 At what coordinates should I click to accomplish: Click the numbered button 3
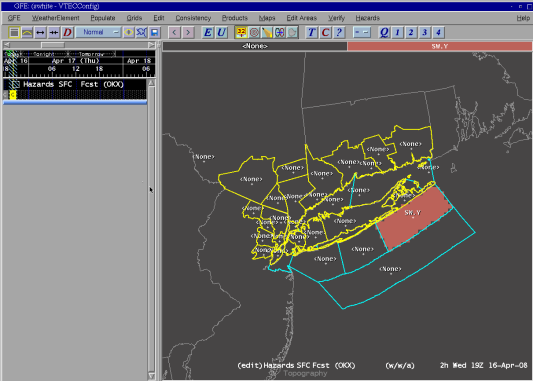pos(425,32)
